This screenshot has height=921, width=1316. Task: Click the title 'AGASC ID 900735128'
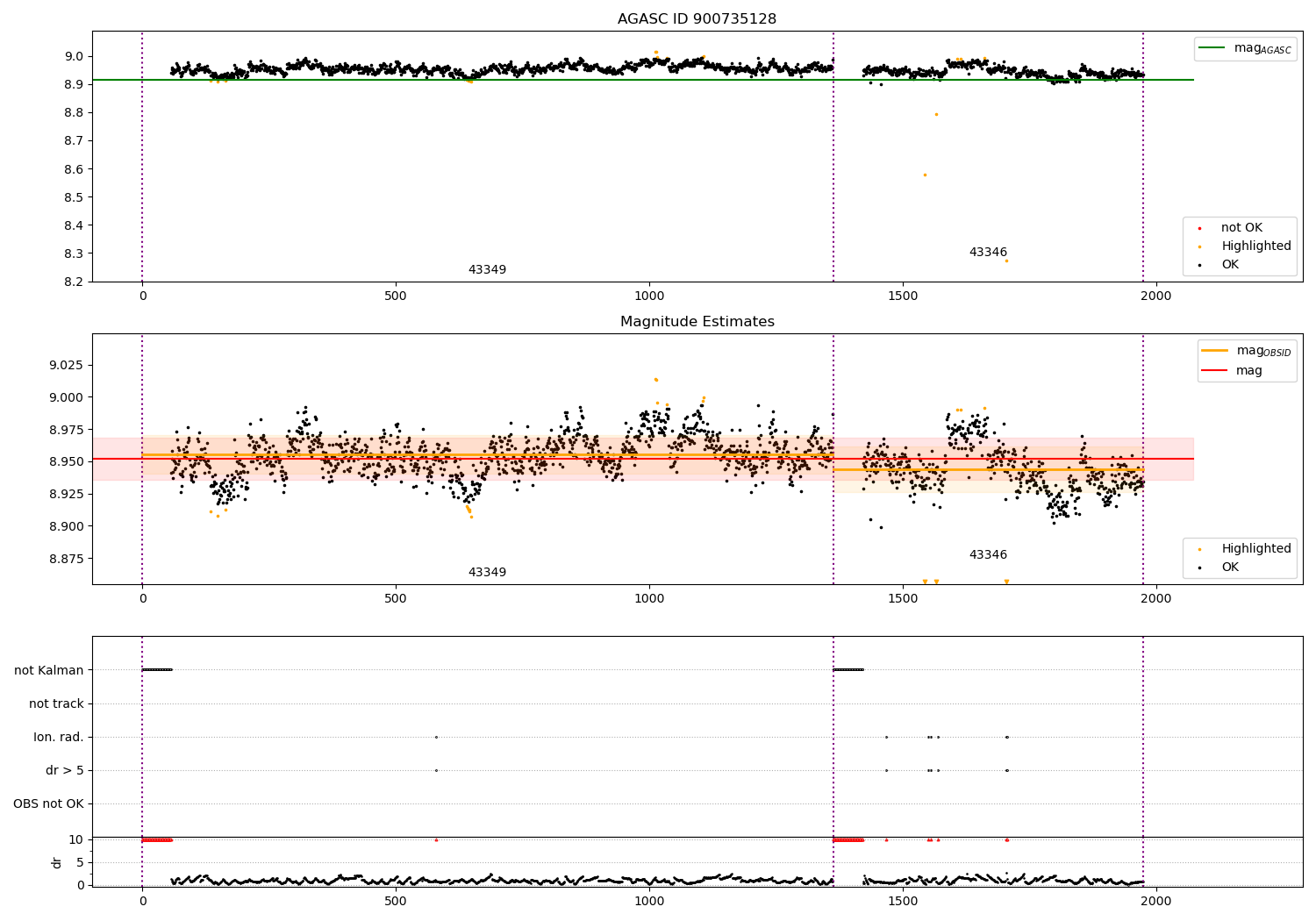[697, 19]
